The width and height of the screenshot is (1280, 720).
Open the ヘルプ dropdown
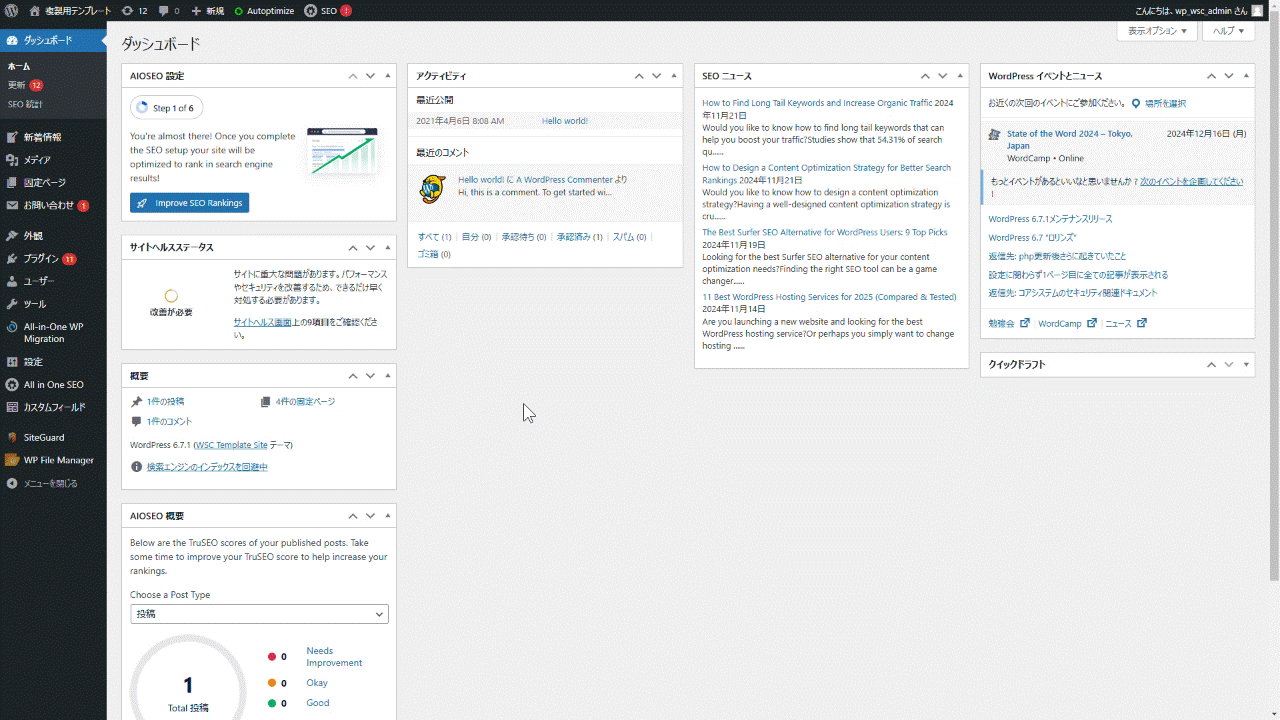pyautogui.click(x=1228, y=31)
